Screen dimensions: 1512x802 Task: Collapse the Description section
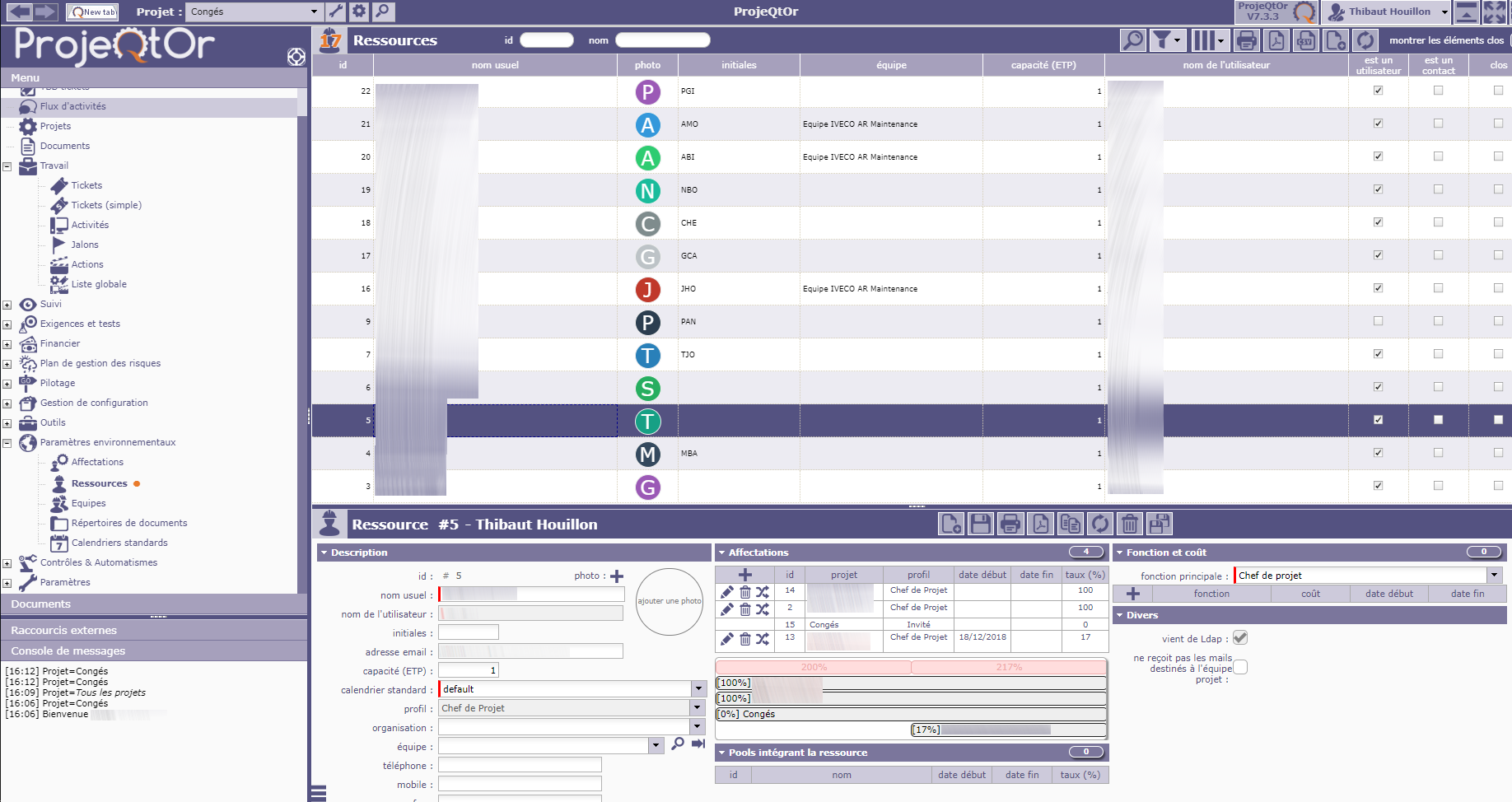(324, 553)
